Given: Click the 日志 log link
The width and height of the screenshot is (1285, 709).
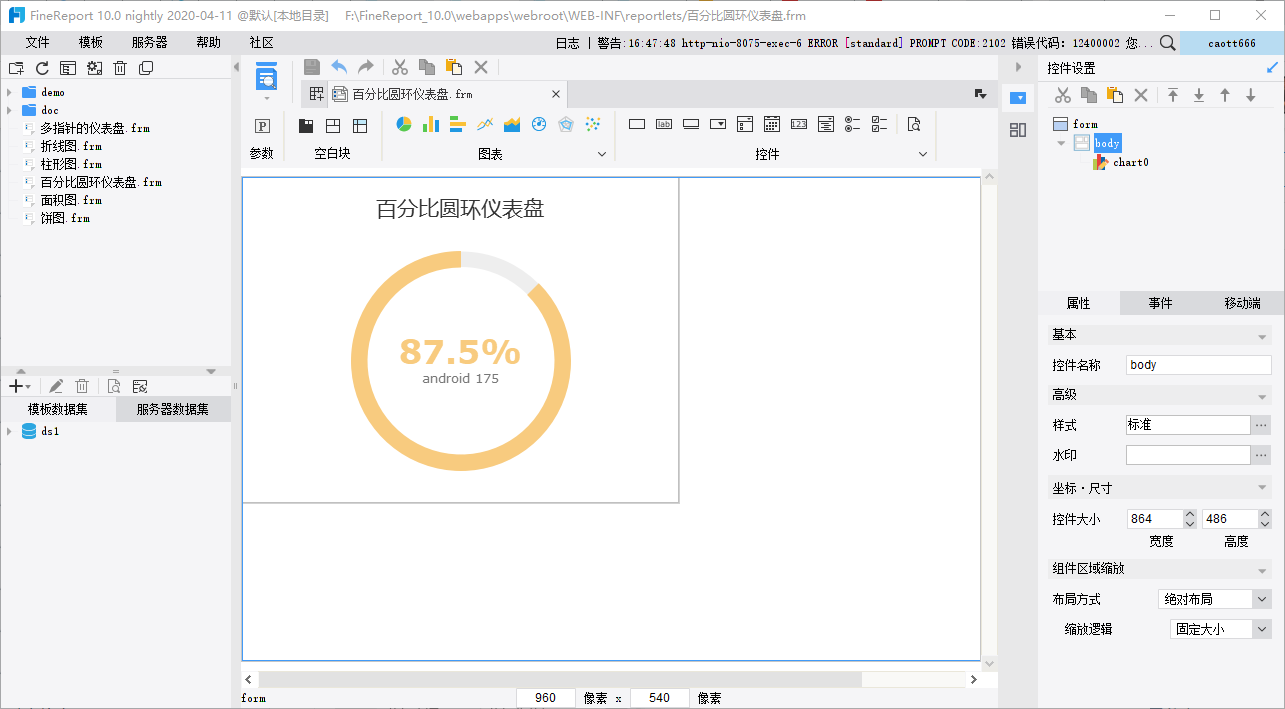Looking at the screenshot, I should [567, 43].
